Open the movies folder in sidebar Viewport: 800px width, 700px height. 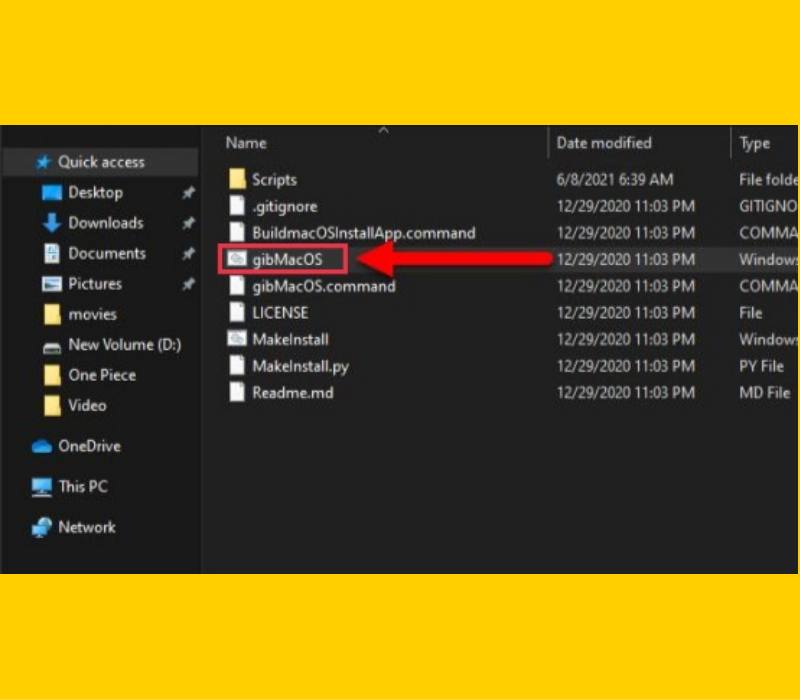point(92,314)
